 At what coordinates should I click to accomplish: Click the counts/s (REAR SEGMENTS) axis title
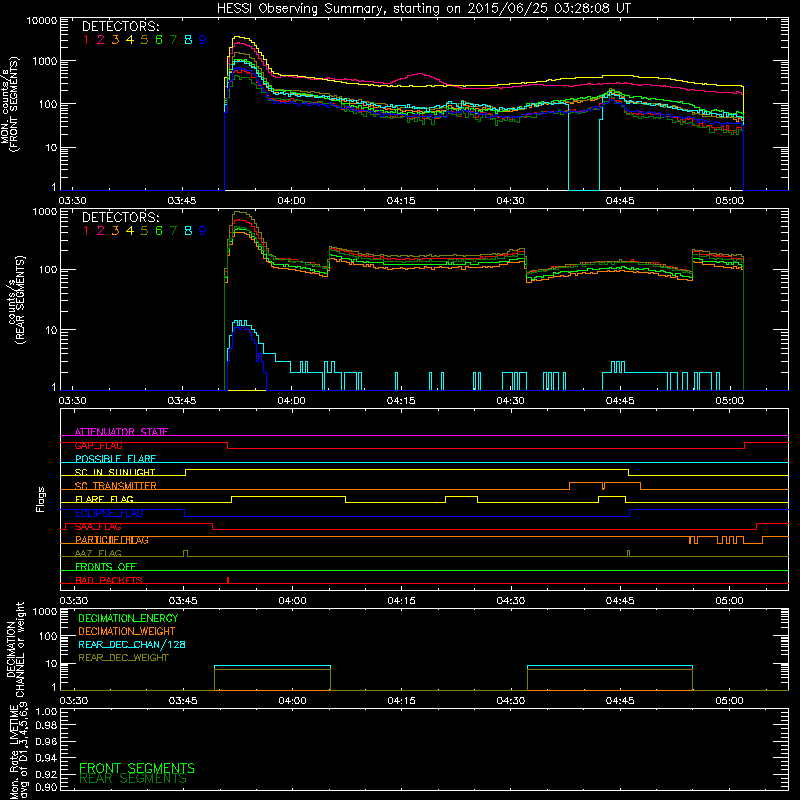coord(16,299)
